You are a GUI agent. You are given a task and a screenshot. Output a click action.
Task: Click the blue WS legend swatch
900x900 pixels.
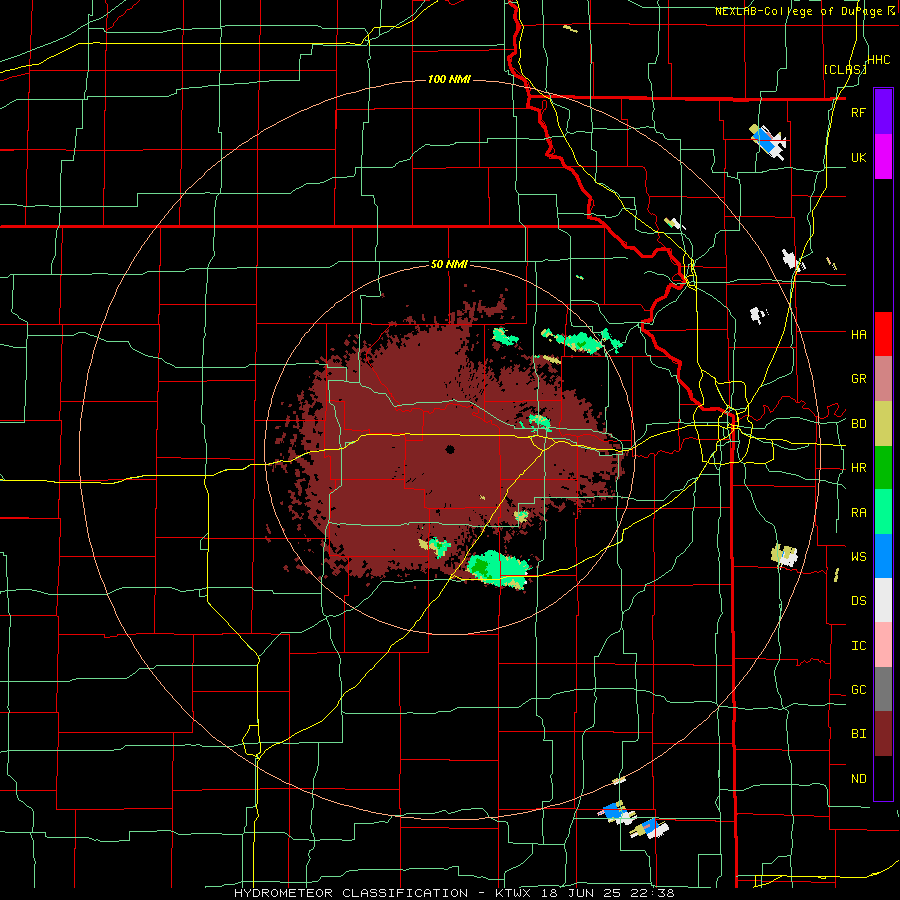pos(883,556)
